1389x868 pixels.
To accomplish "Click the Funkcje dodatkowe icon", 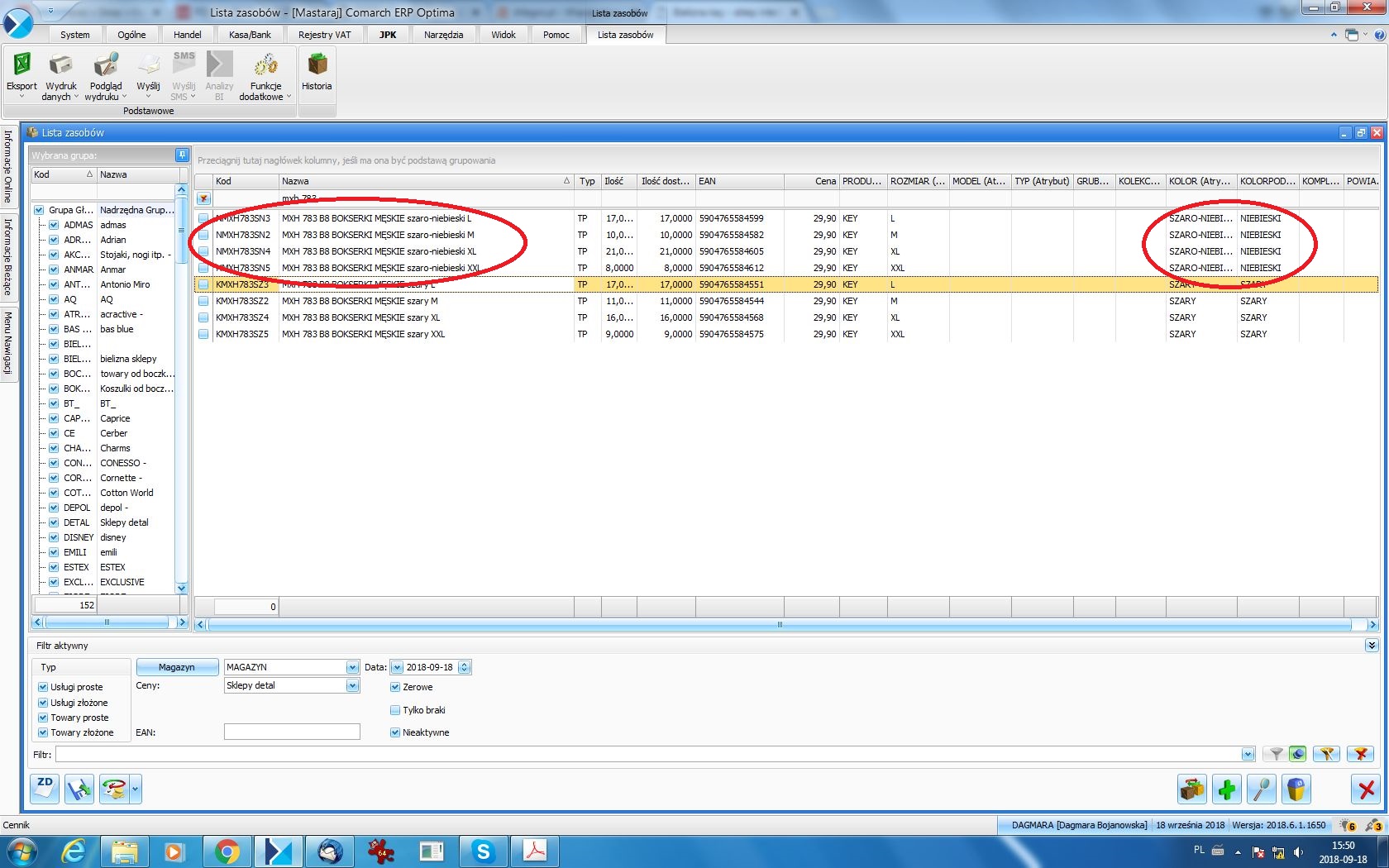I will click(265, 66).
